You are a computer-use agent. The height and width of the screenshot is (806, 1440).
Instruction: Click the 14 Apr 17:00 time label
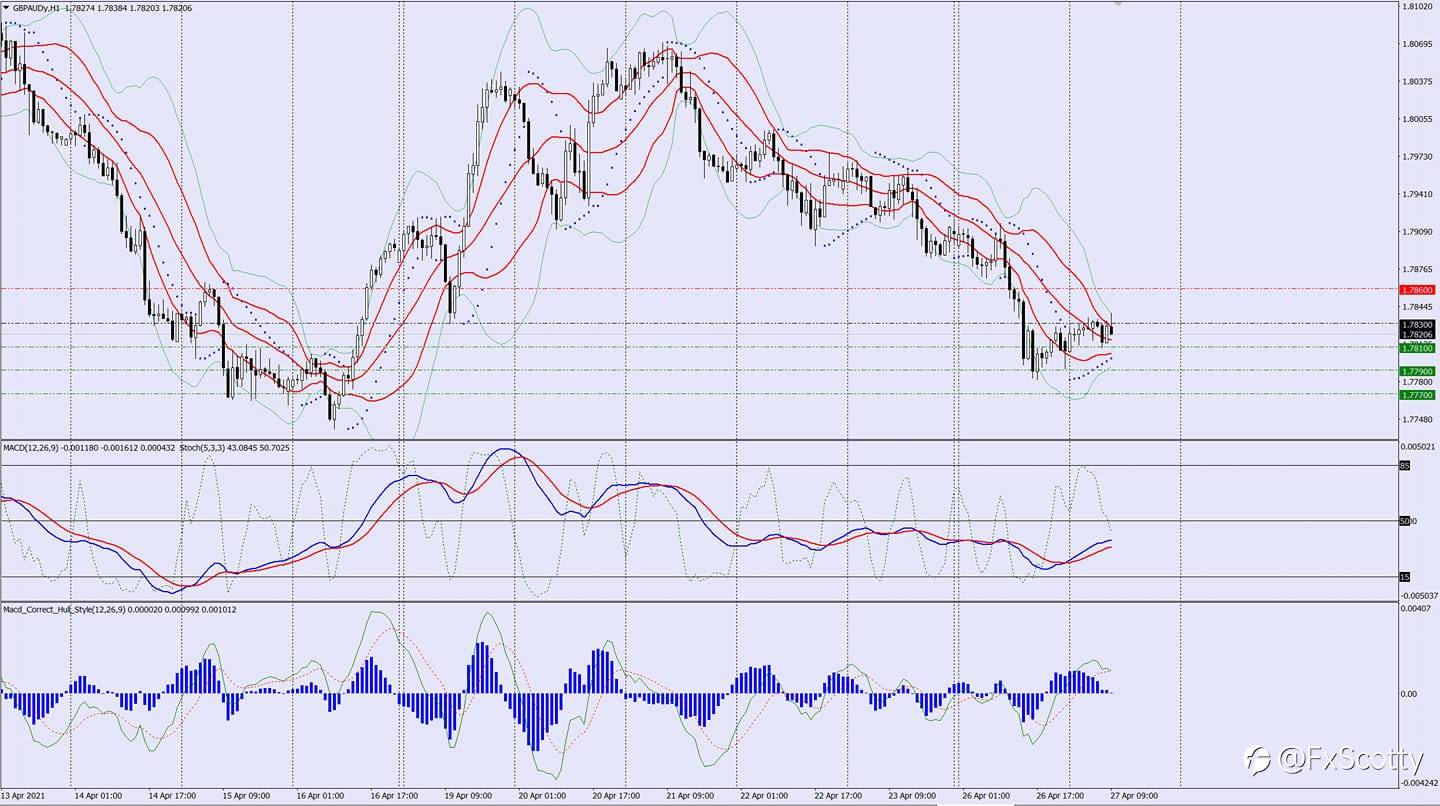click(x=172, y=797)
